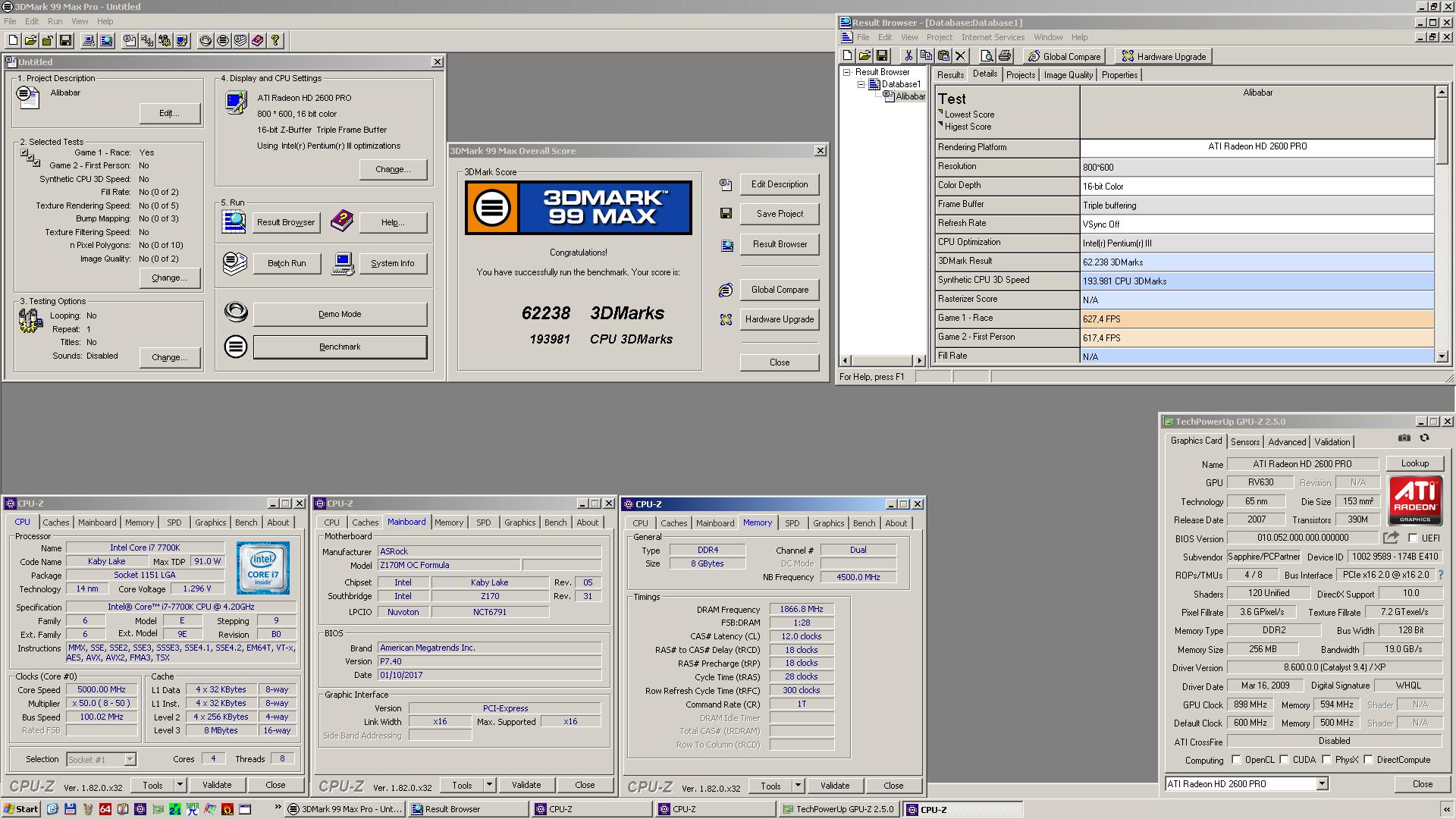This screenshot has width=1456, height=819.
Task: Click 62.238 3DMarks result cell
Action: coord(1257,262)
